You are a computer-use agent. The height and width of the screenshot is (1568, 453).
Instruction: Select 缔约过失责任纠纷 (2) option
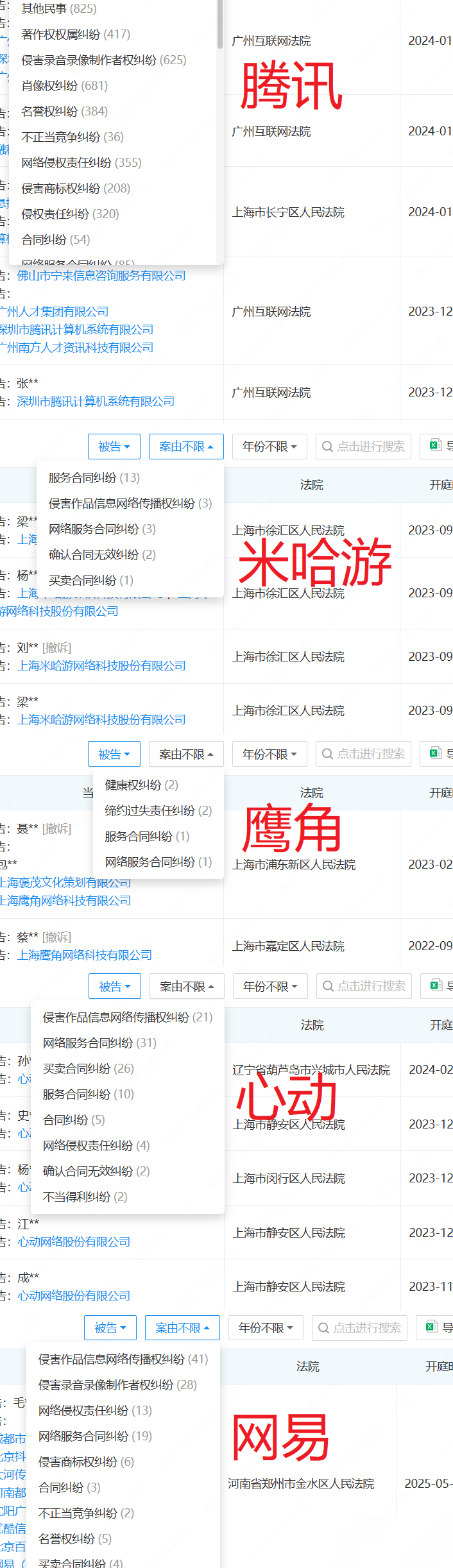[x=158, y=810]
